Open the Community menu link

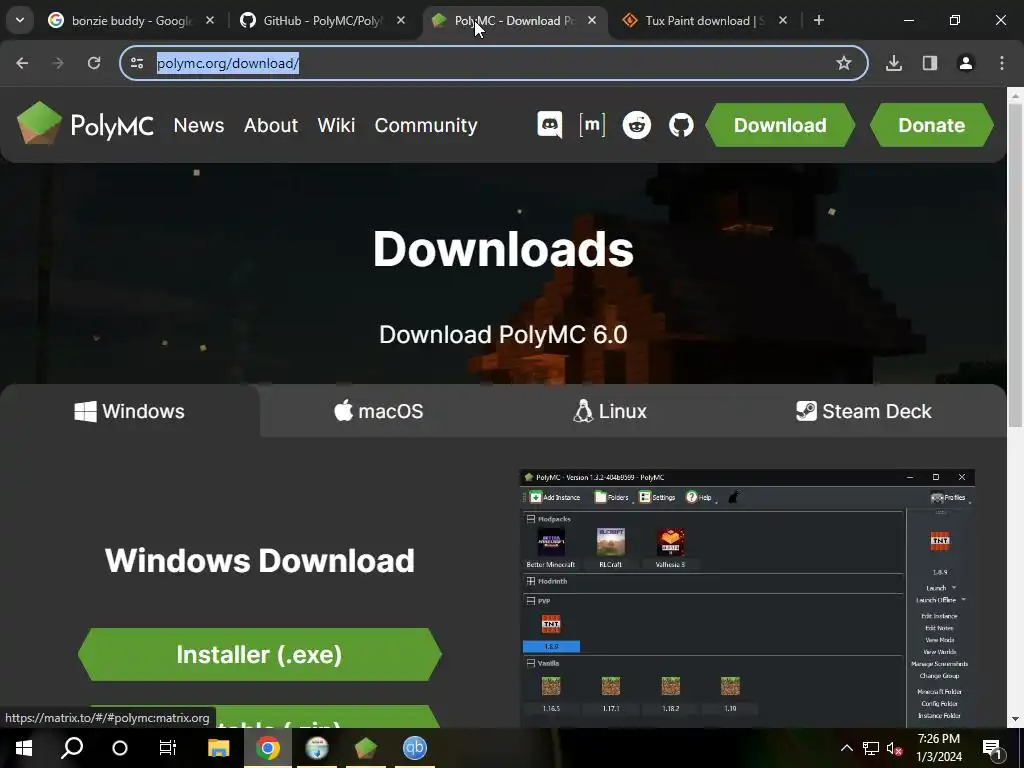pyautogui.click(x=426, y=125)
